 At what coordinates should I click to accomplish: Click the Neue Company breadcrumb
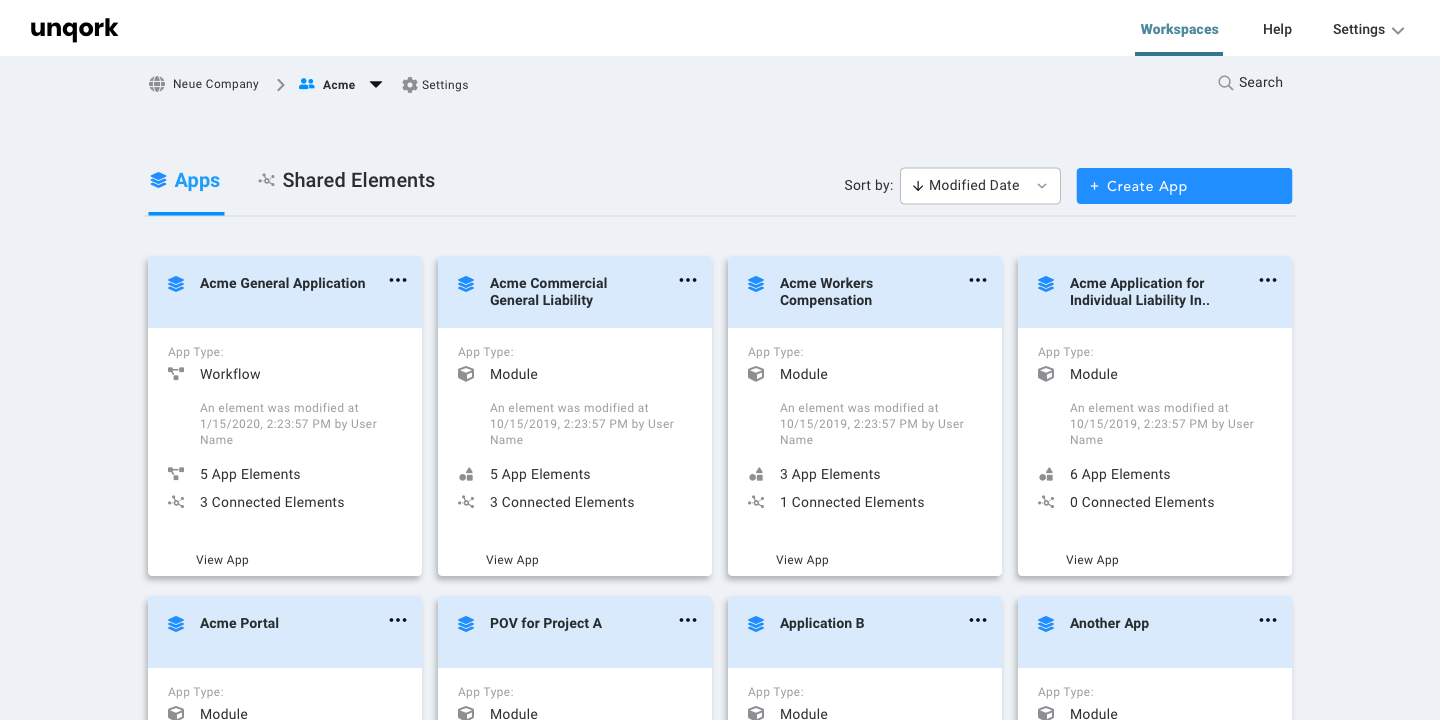click(215, 84)
